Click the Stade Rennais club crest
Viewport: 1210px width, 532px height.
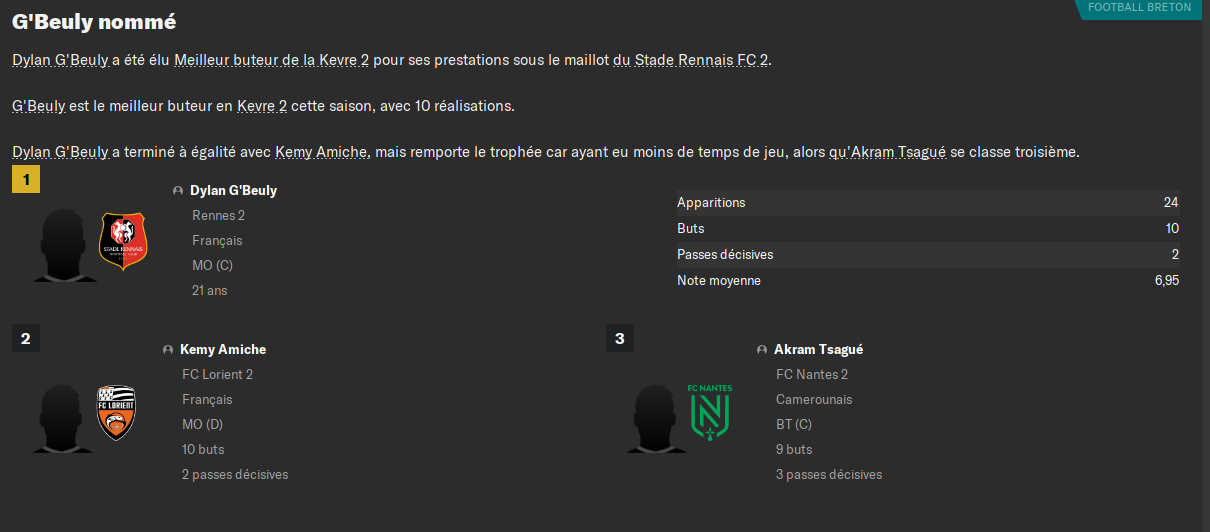click(123, 242)
